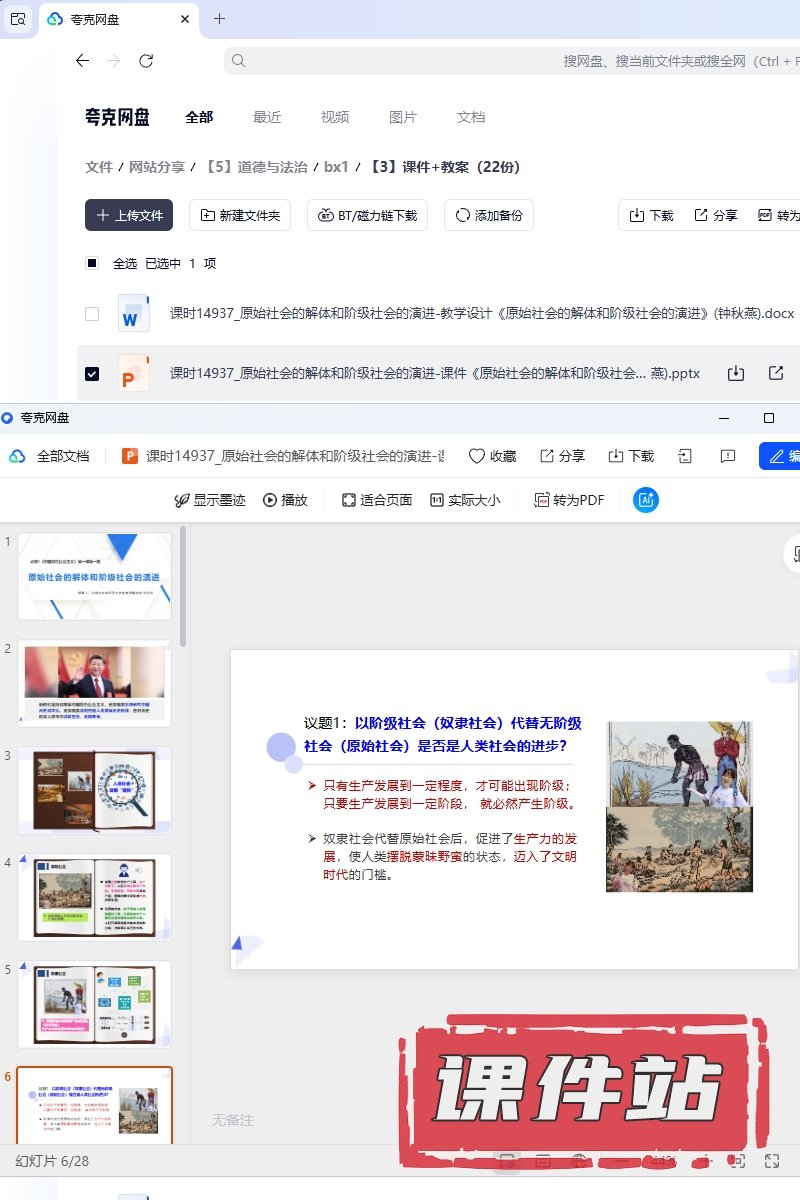This screenshot has width=800, height=1200.
Task: Select slide 3 thumbnail in the sidebar
Action: click(95, 790)
